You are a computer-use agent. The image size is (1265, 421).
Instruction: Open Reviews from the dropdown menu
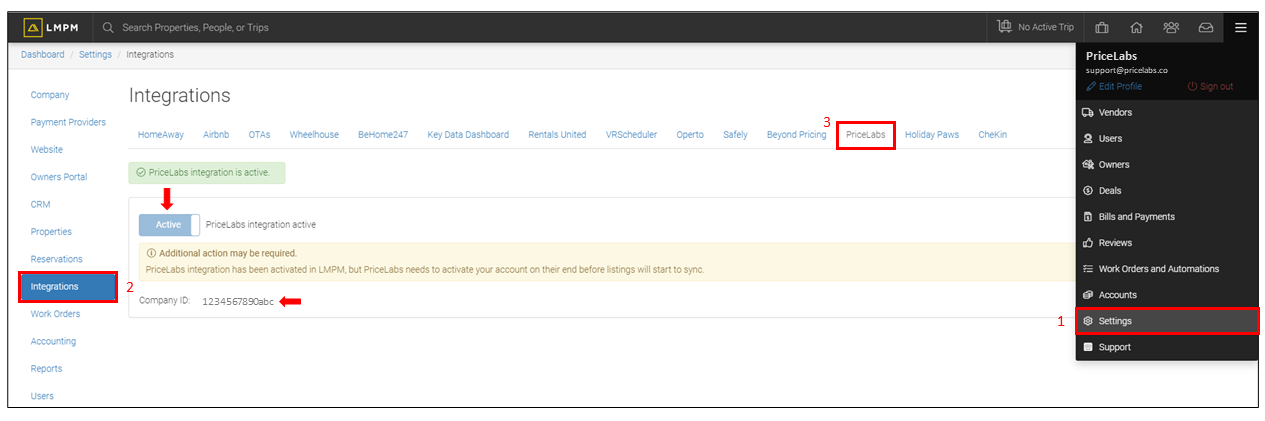(x=1166, y=243)
